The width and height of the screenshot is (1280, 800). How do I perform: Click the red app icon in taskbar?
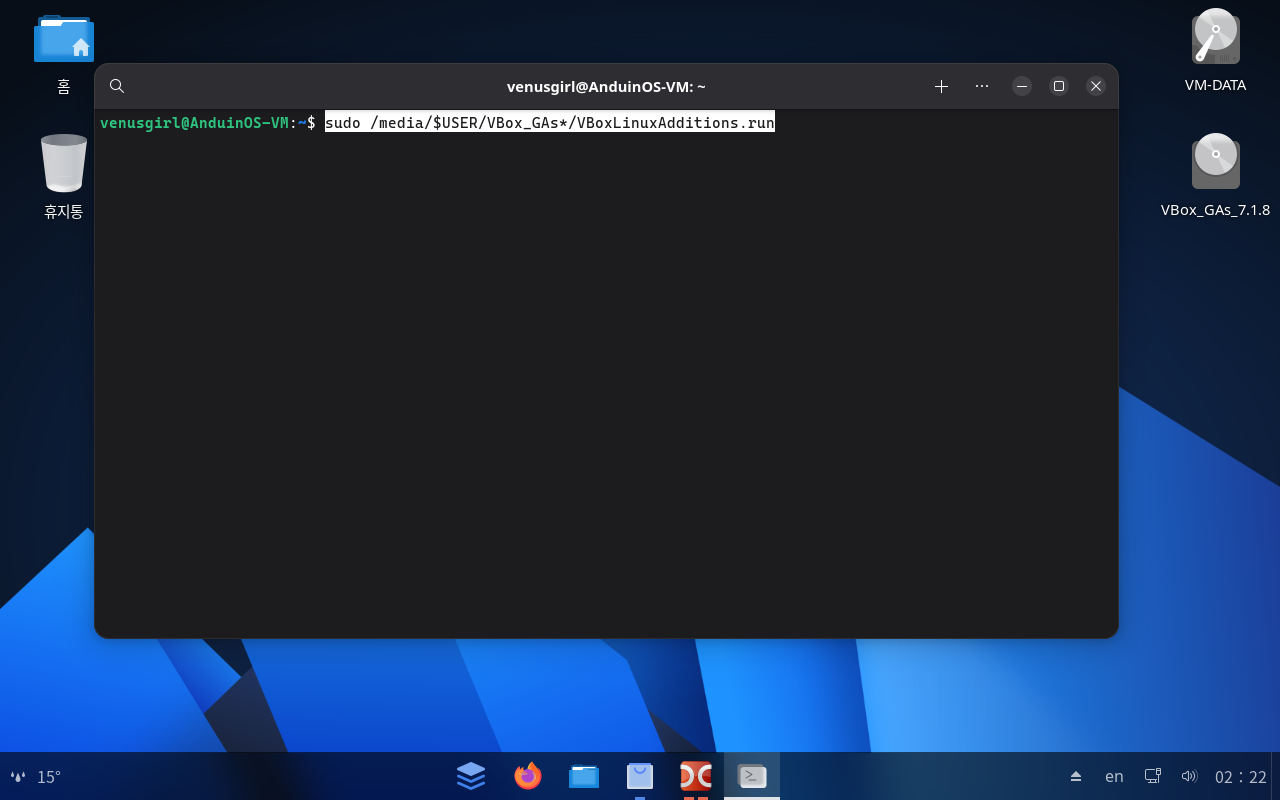[696, 776]
